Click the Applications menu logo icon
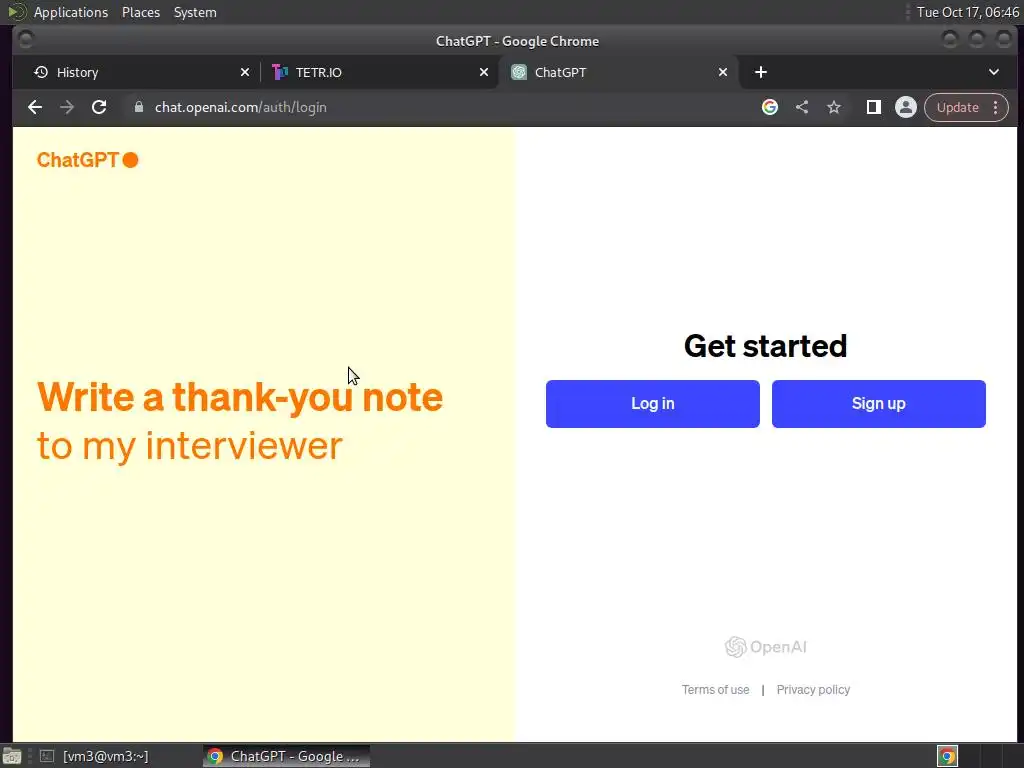The width and height of the screenshot is (1024, 768). tap(17, 12)
